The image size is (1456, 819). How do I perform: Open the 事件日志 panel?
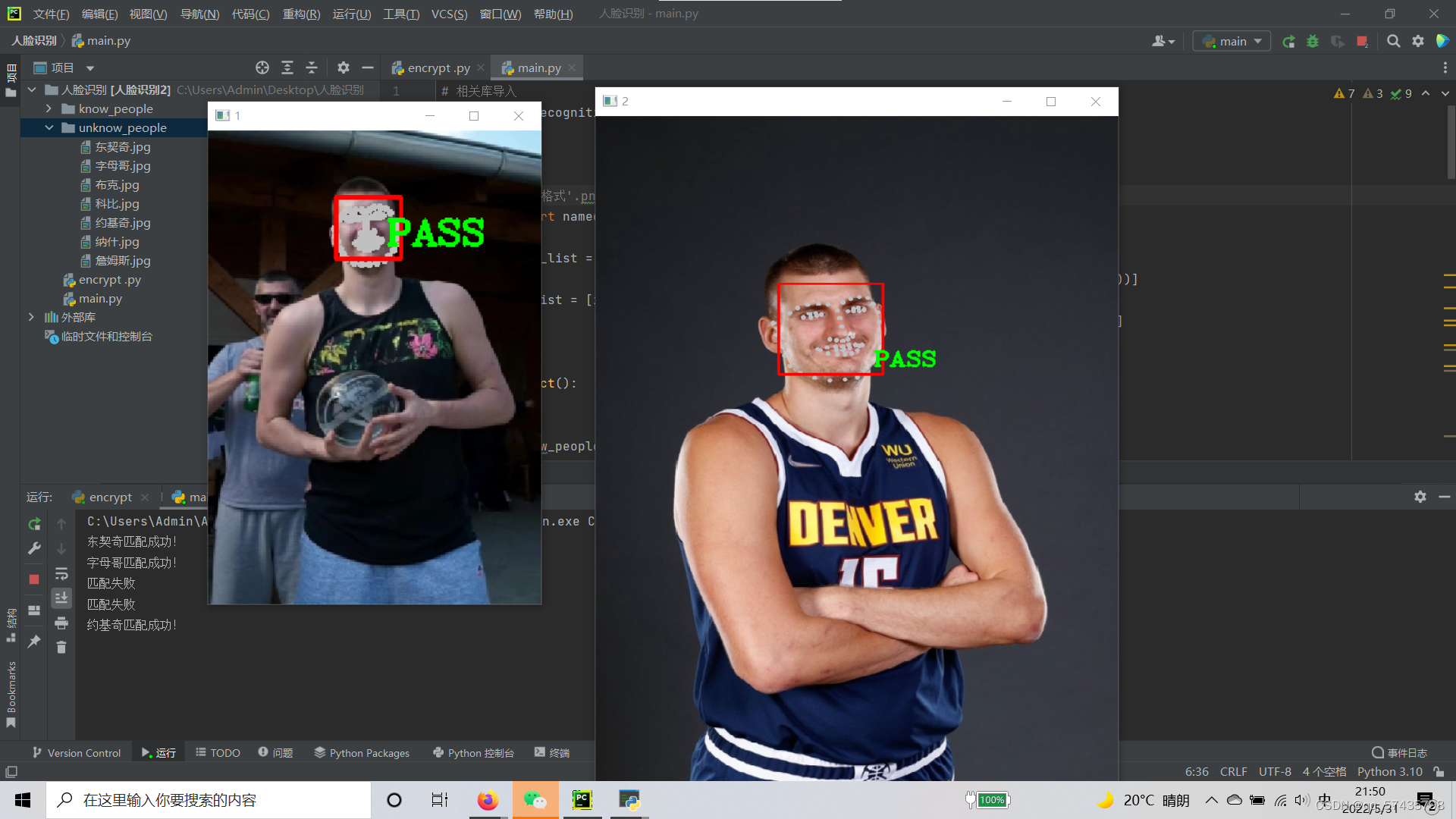point(1399,753)
